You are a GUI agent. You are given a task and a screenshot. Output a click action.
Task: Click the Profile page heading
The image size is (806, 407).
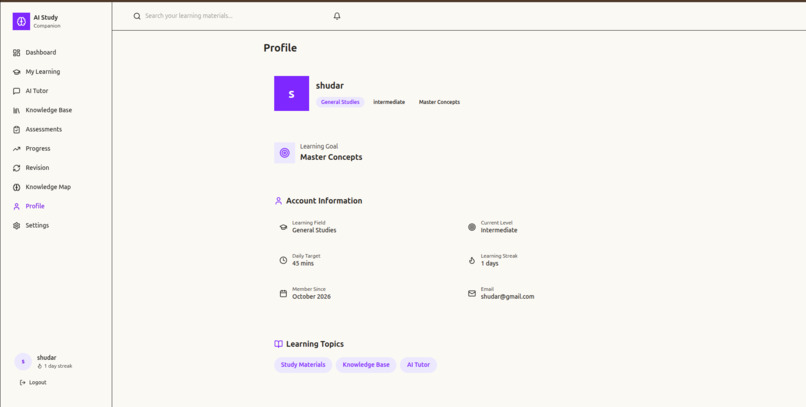click(280, 48)
